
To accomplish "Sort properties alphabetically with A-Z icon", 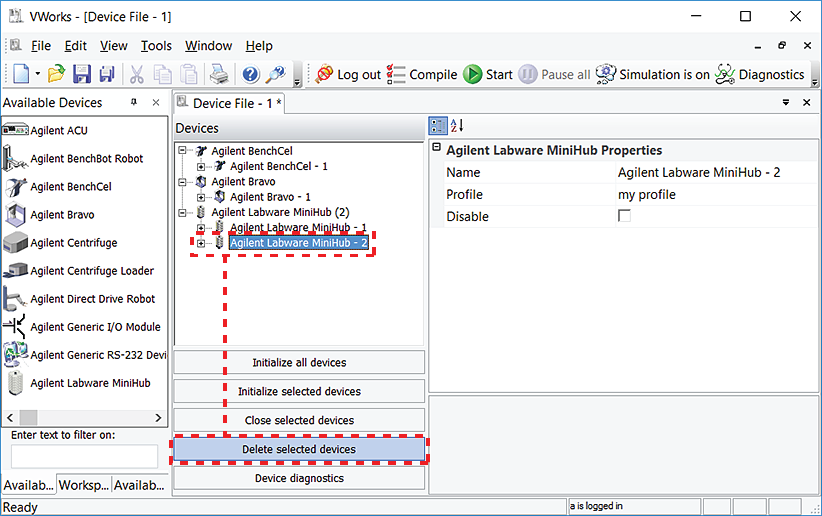I will point(457,126).
